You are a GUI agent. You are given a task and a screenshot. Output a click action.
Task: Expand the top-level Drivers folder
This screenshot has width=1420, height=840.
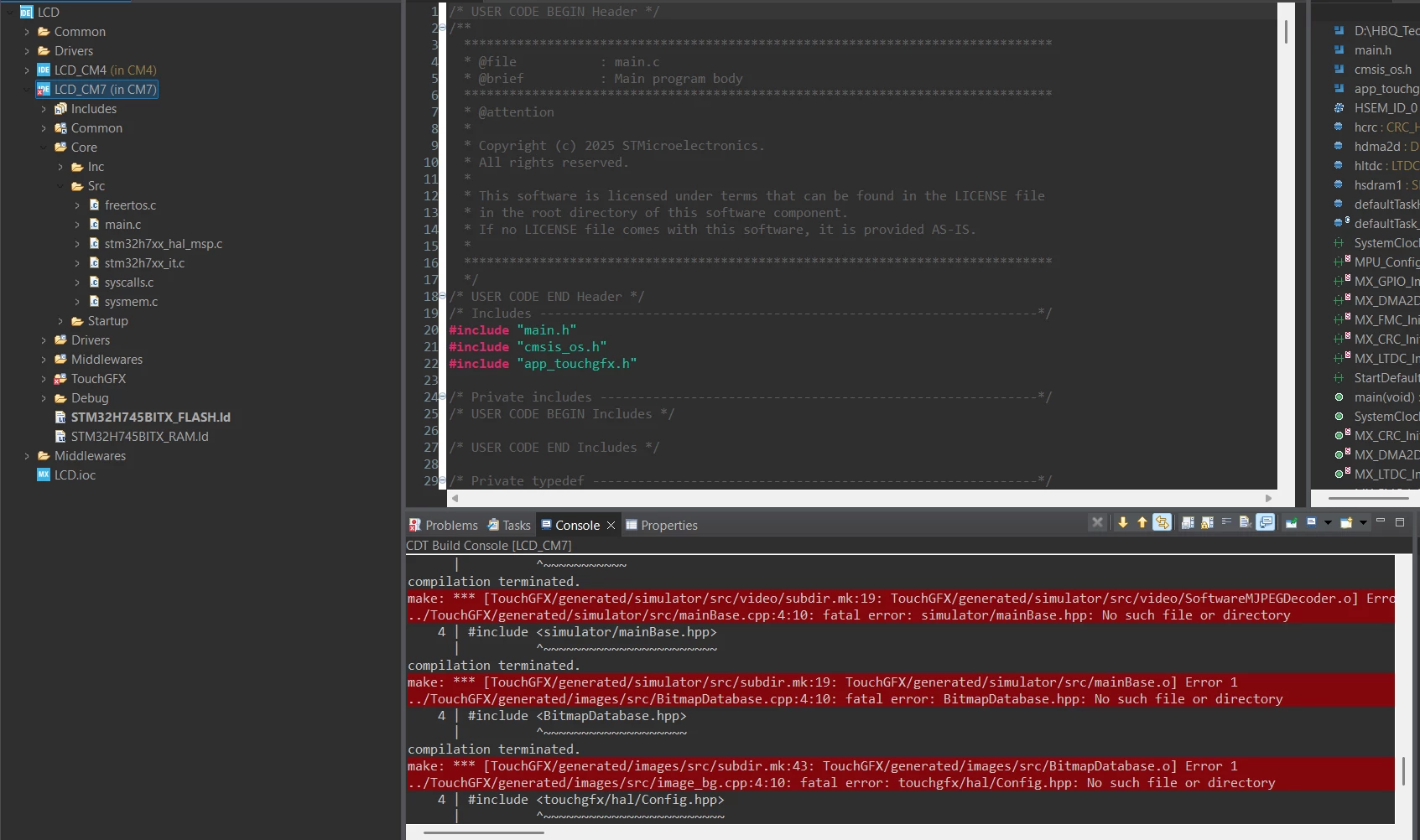pos(27,51)
